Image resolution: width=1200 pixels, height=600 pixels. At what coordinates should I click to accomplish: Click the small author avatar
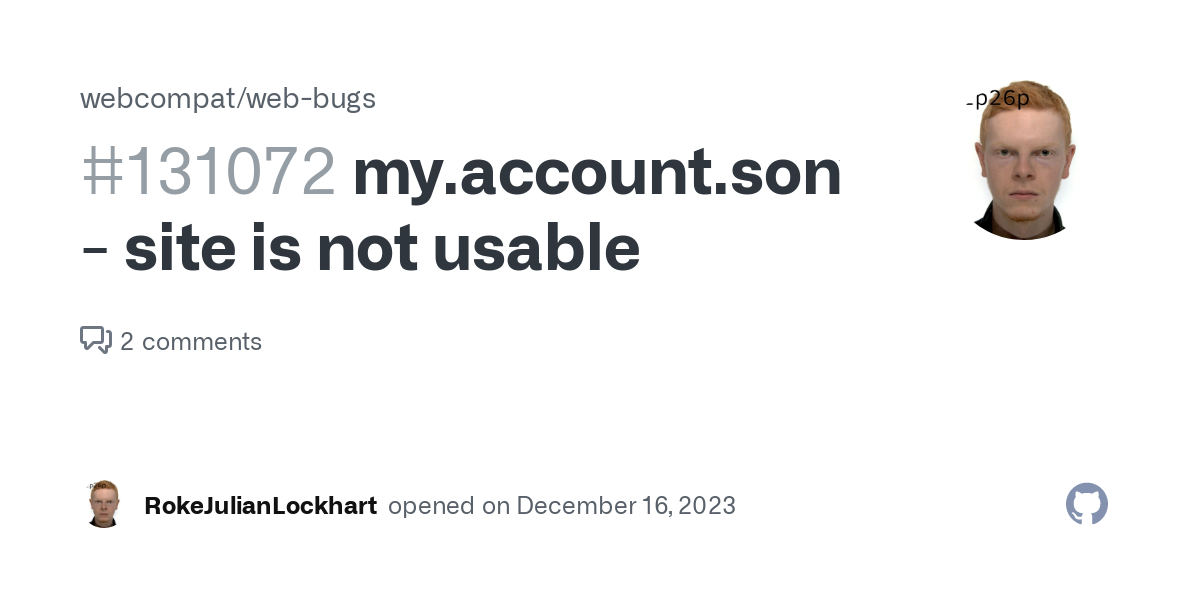pyautogui.click(x=104, y=504)
